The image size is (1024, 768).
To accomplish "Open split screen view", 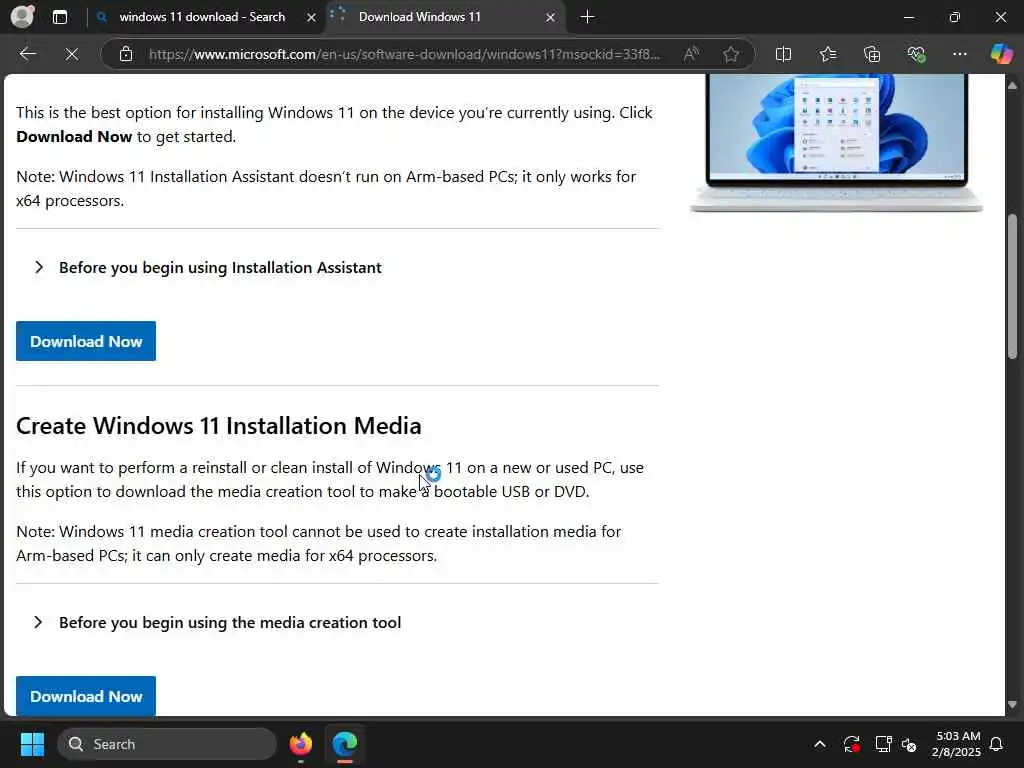I will tap(783, 54).
